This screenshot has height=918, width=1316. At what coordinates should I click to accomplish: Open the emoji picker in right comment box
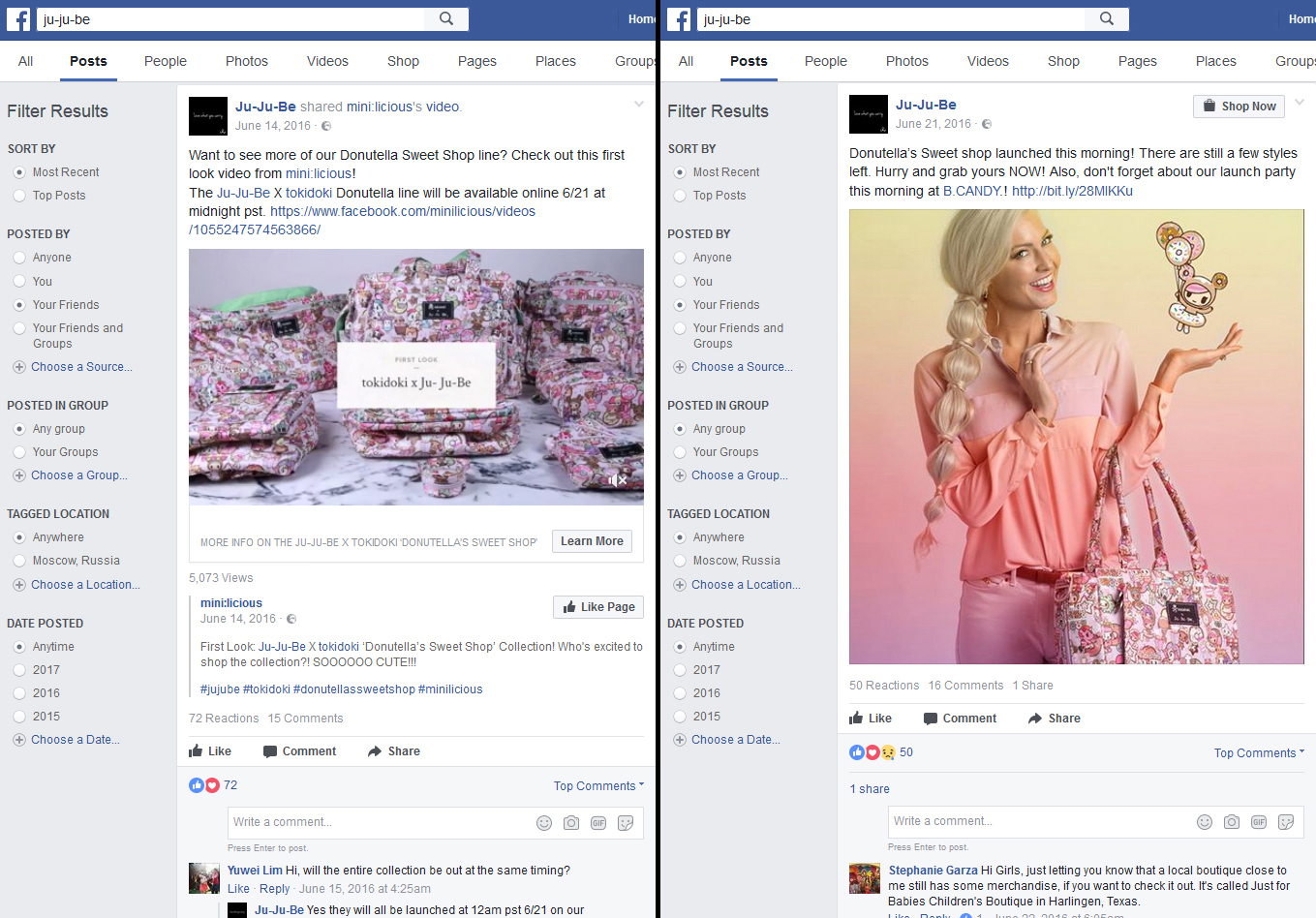click(1205, 822)
